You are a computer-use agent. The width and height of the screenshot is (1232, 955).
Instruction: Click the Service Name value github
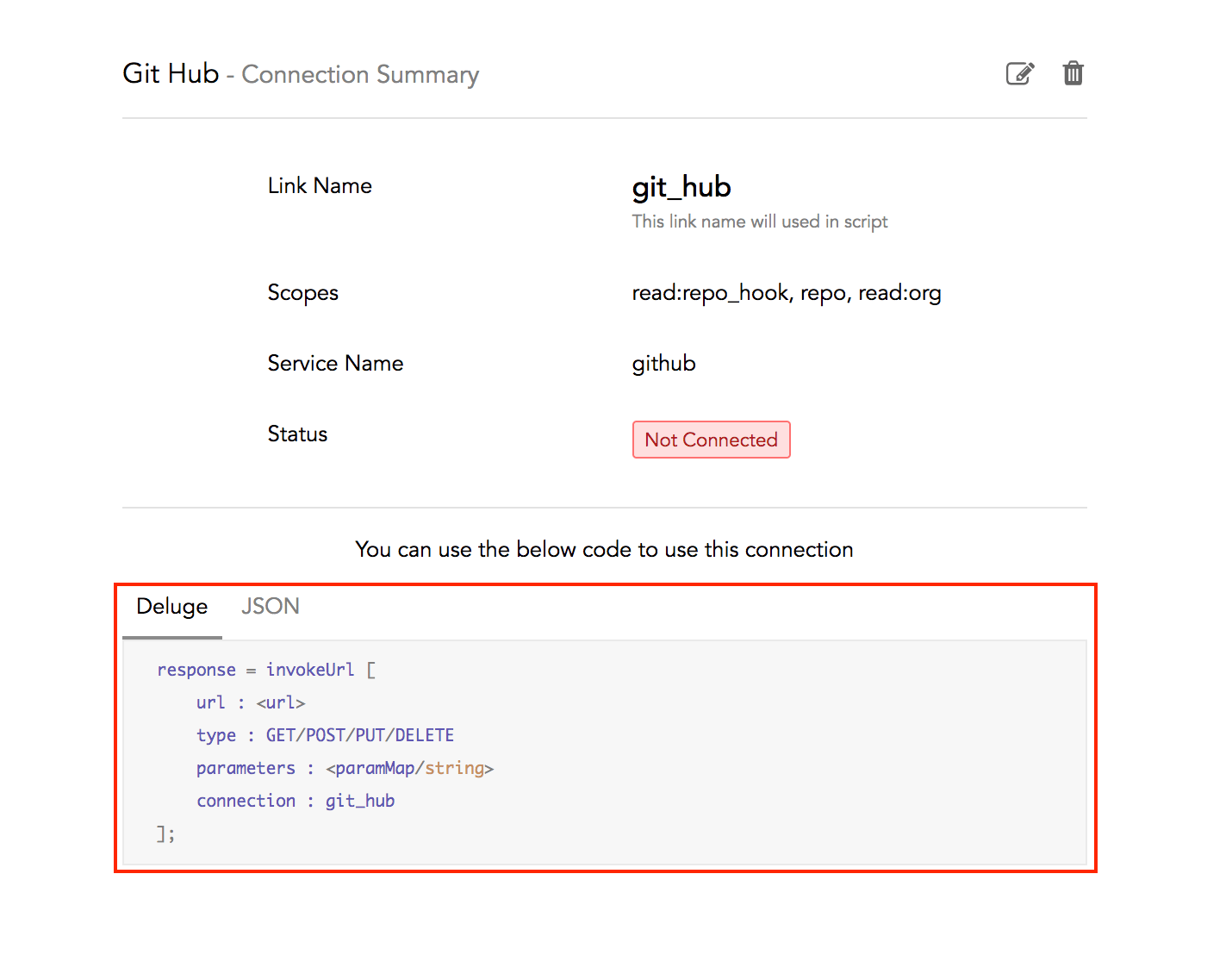click(x=663, y=363)
